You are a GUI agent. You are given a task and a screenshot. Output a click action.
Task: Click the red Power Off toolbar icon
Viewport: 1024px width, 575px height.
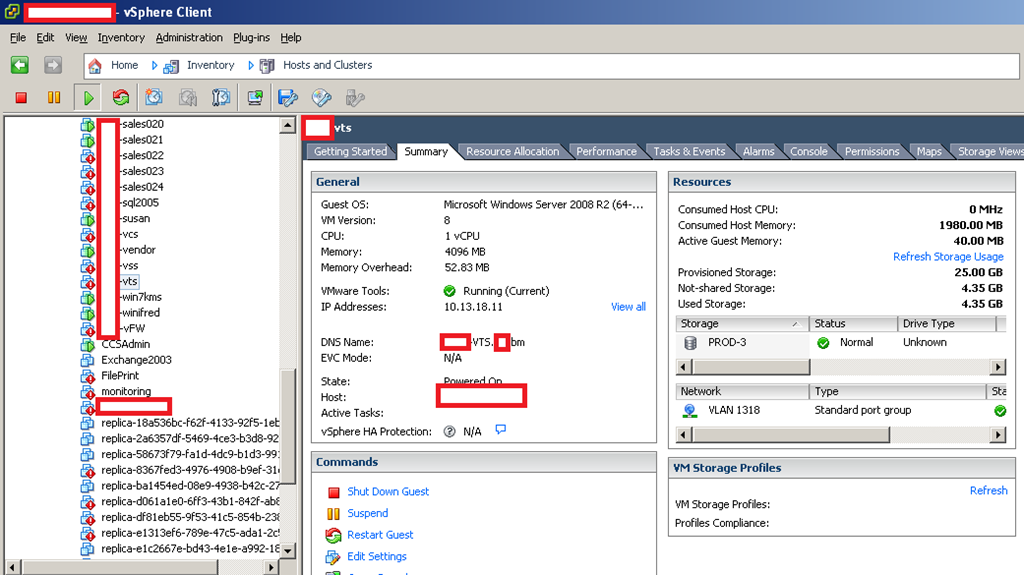click(x=21, y=97)
